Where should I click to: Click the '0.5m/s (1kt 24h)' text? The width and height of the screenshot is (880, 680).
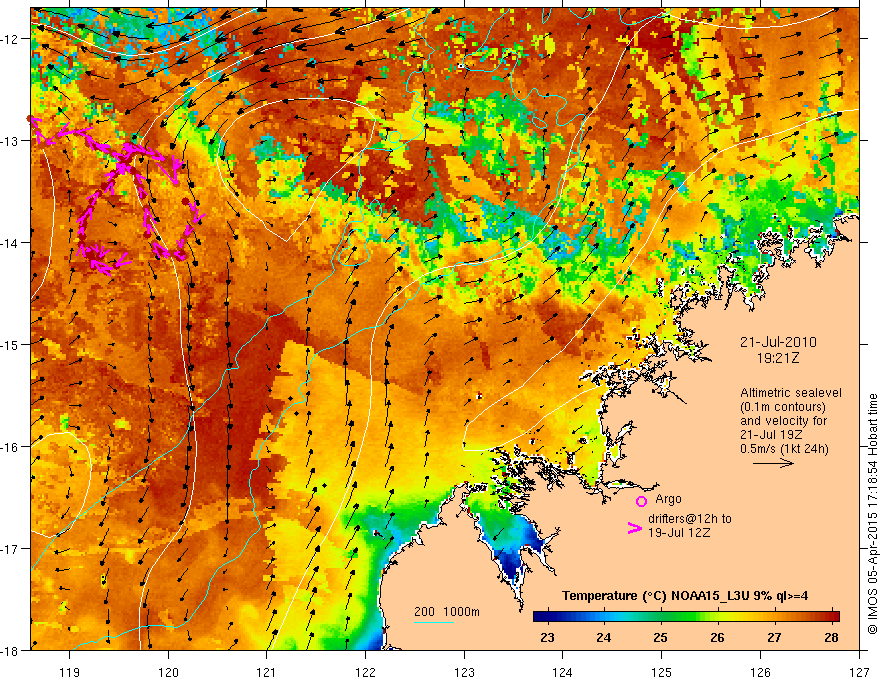tap(784, 448)
